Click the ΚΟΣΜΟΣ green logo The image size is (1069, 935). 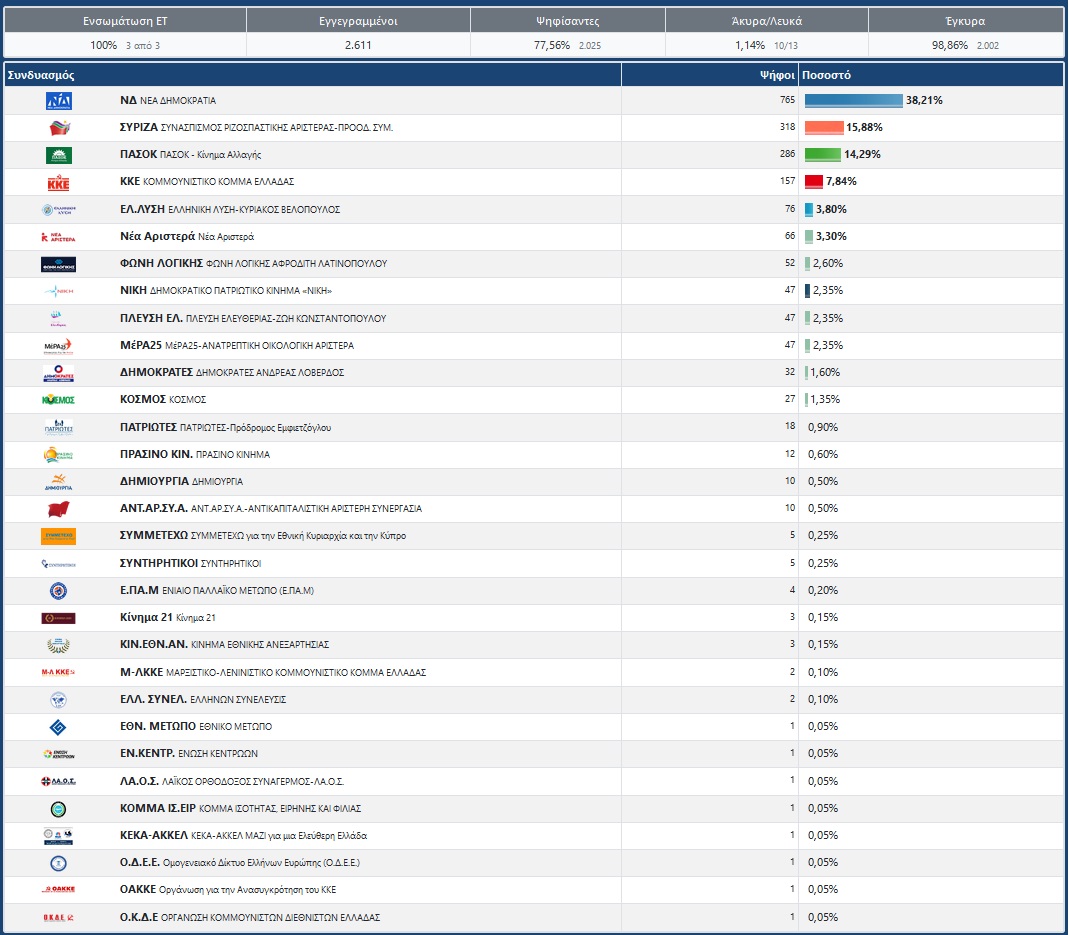[x=59, y=400]
